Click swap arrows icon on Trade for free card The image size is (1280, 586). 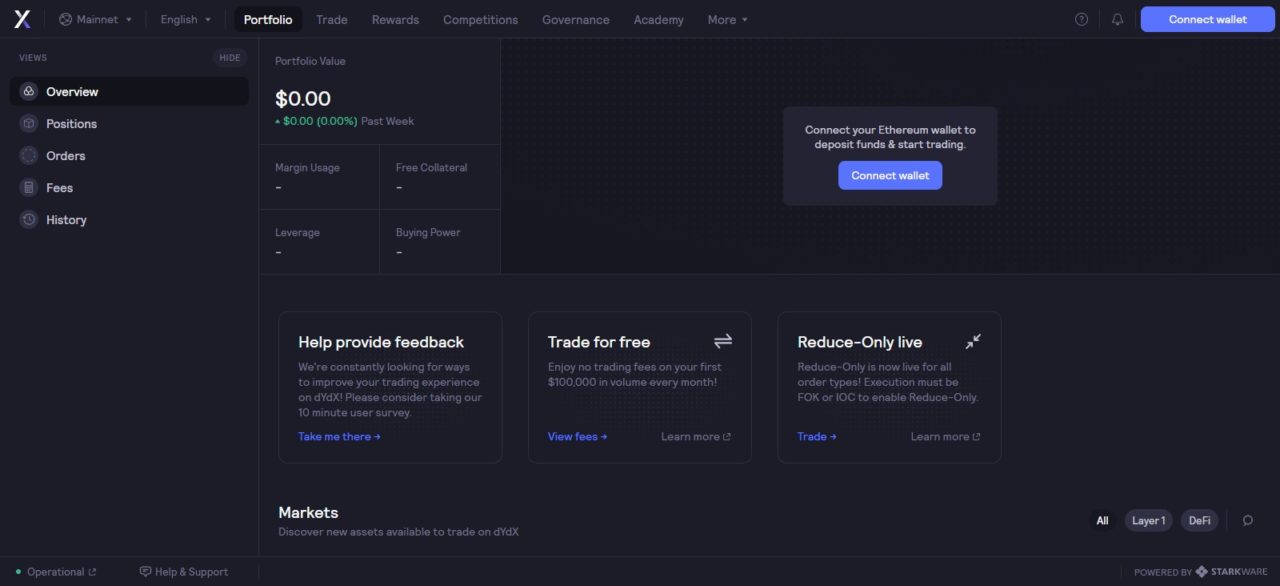[723, 341]
